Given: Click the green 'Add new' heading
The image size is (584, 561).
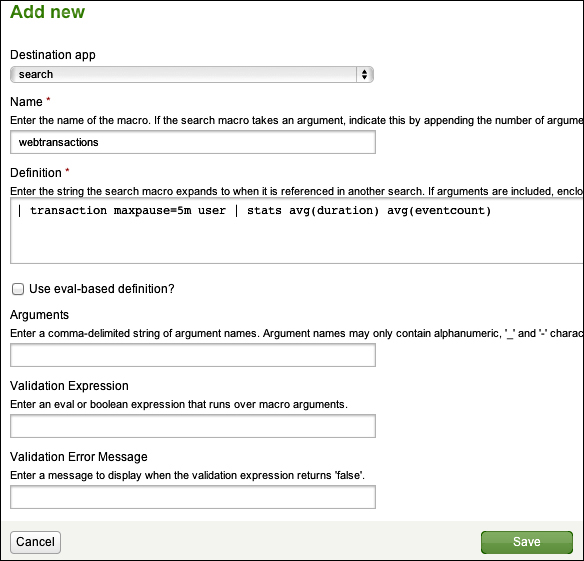Looking at the screenshot, I should tap(48, 12).
